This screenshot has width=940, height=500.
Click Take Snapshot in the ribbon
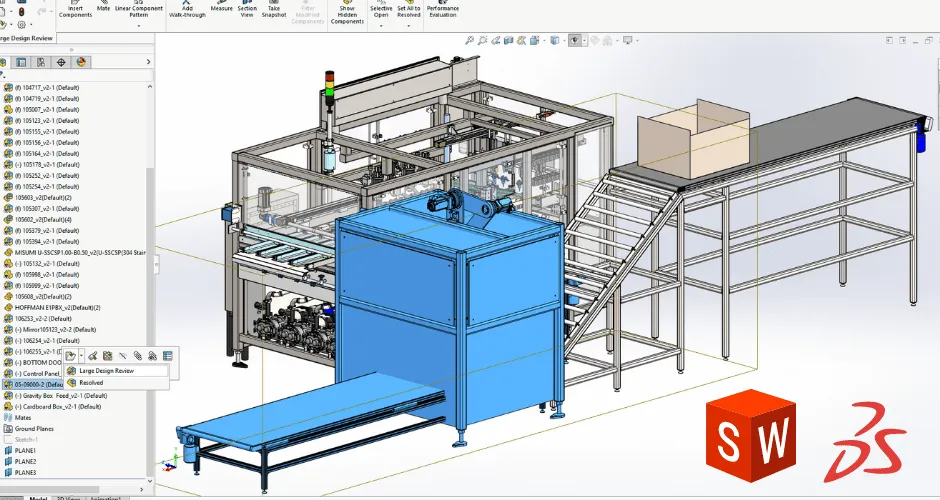pyautogui.click(x=274, y=11)
